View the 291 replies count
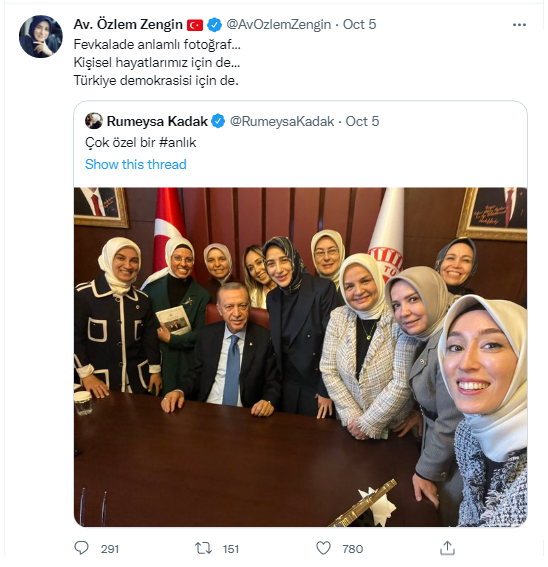548x567 pixels. (x=110, y=549)
